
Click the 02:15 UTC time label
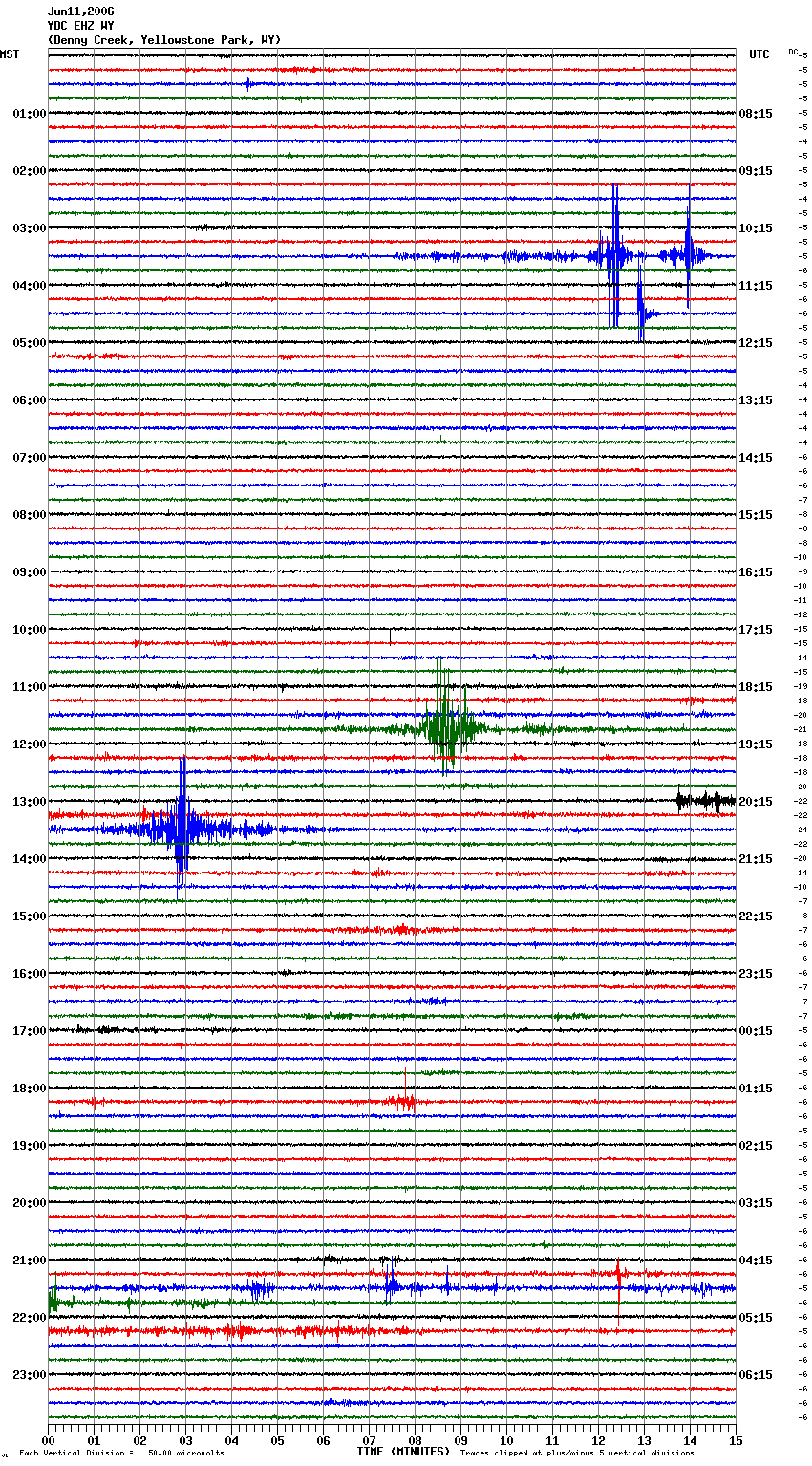tap(756, 1146)
